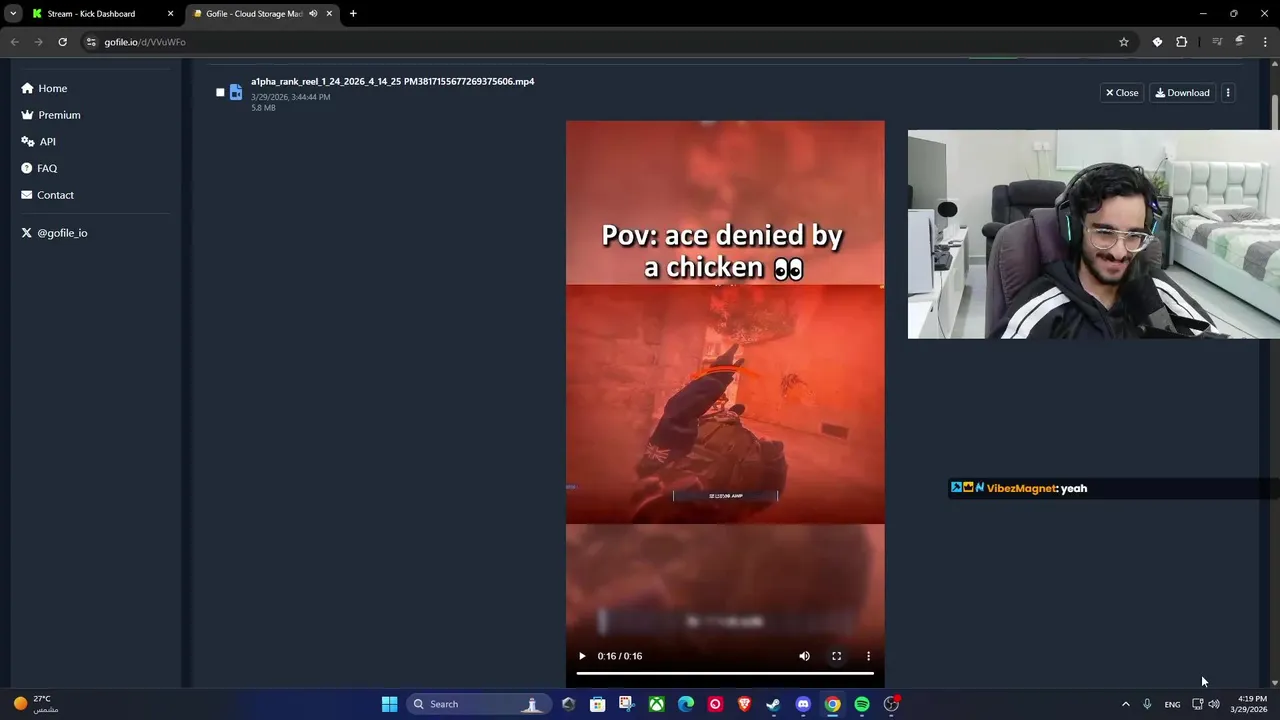This screenshot has height=720, width=1280.
Task: Open the browser Extensions puzzle icon
Action: [1182, 42]
